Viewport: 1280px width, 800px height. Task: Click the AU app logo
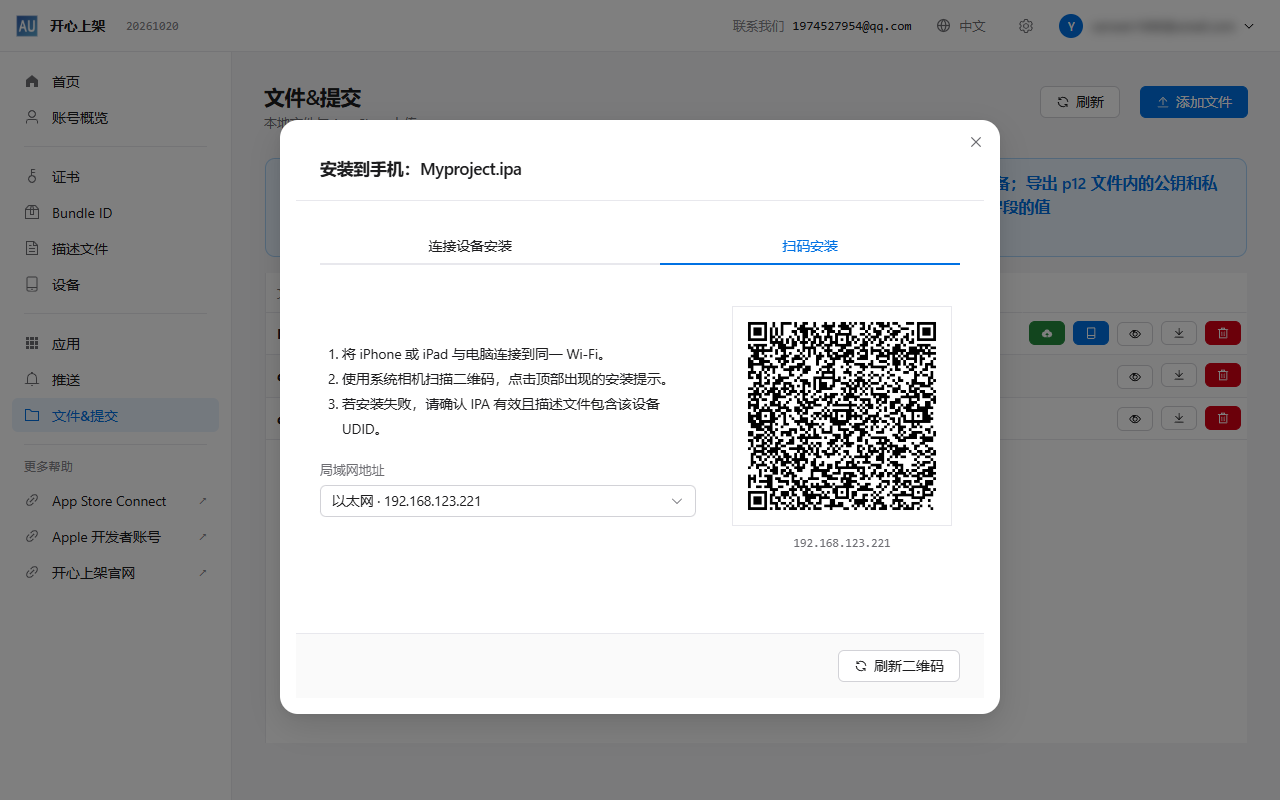pos(27,26)
